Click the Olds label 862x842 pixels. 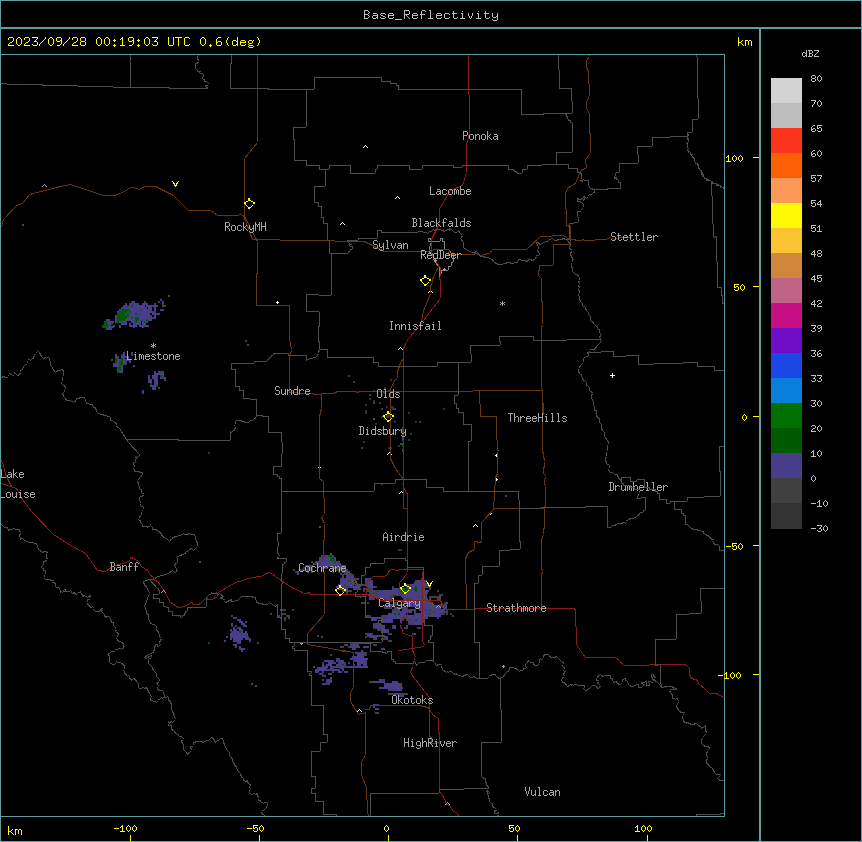[x=388, y=394]
